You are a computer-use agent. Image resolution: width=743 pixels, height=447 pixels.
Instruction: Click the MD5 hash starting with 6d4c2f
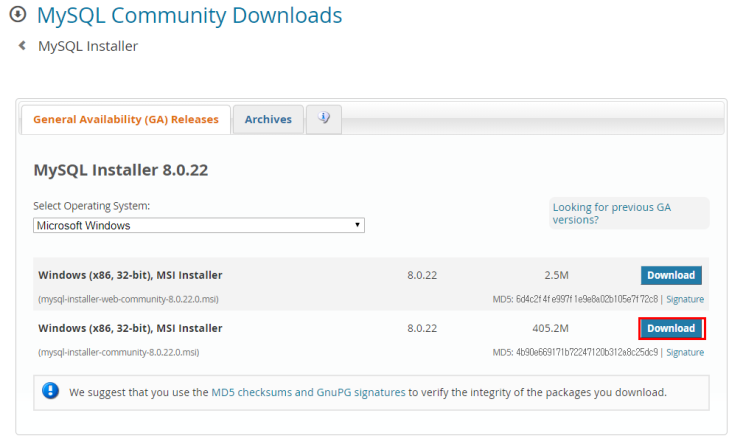[x=587, y=299]
